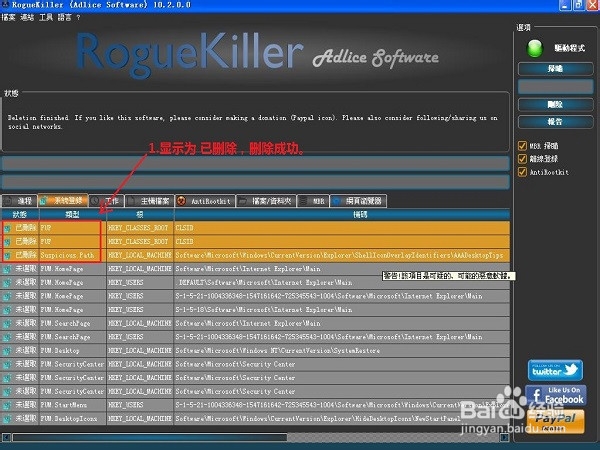Click status icon of PUM.SearchPage HKEY_LOCAL_MACHINE row
600x450 pixels.
point(7,324)
